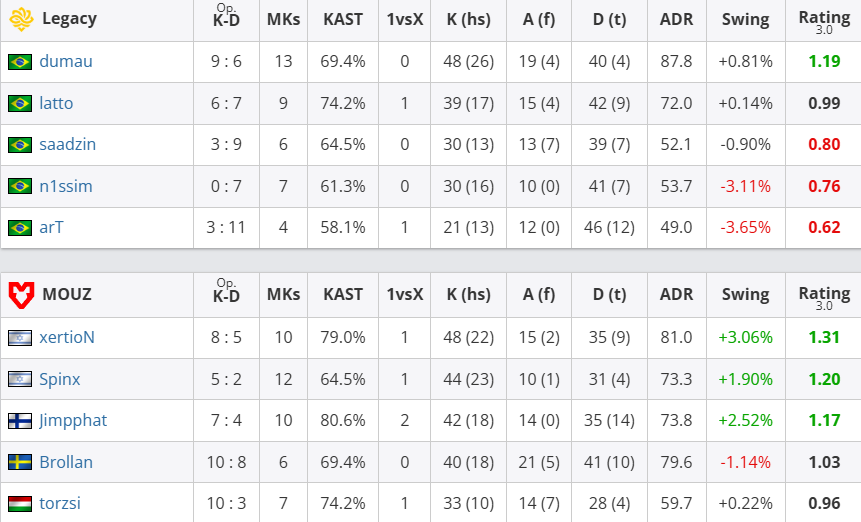Open n1ssim's profile link
Viewport: 861px width, 522px height.
[x=66, y=186]
